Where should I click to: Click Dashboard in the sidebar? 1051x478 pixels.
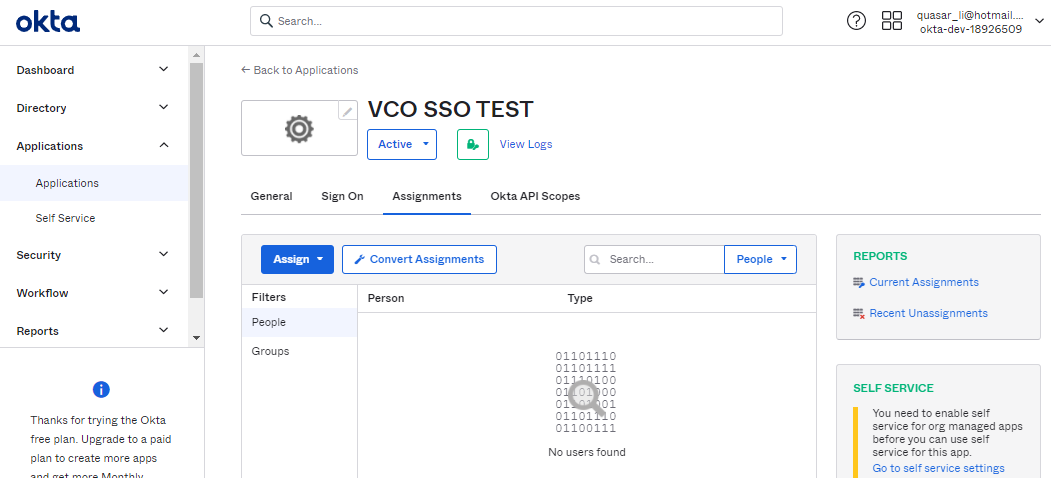[46, 70]
